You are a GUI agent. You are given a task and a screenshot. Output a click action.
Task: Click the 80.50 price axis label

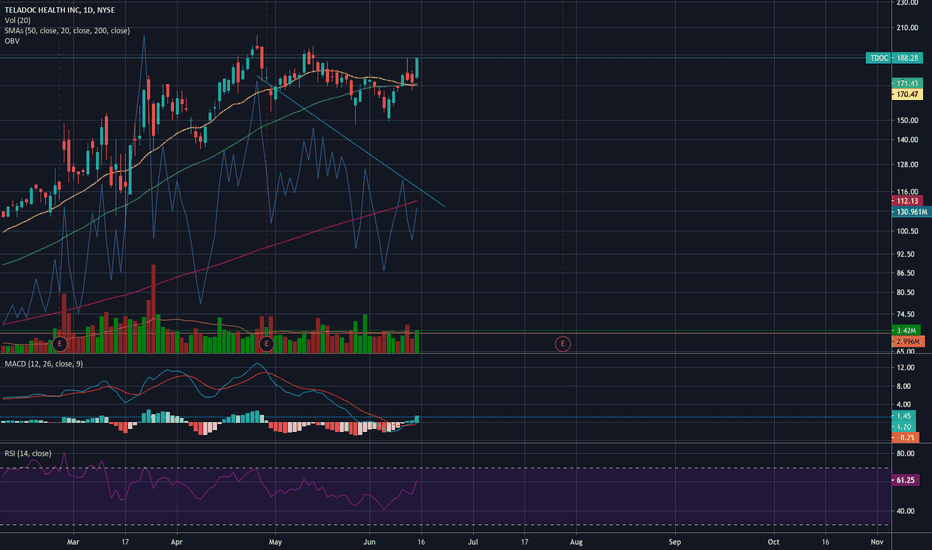coord(905,292)
